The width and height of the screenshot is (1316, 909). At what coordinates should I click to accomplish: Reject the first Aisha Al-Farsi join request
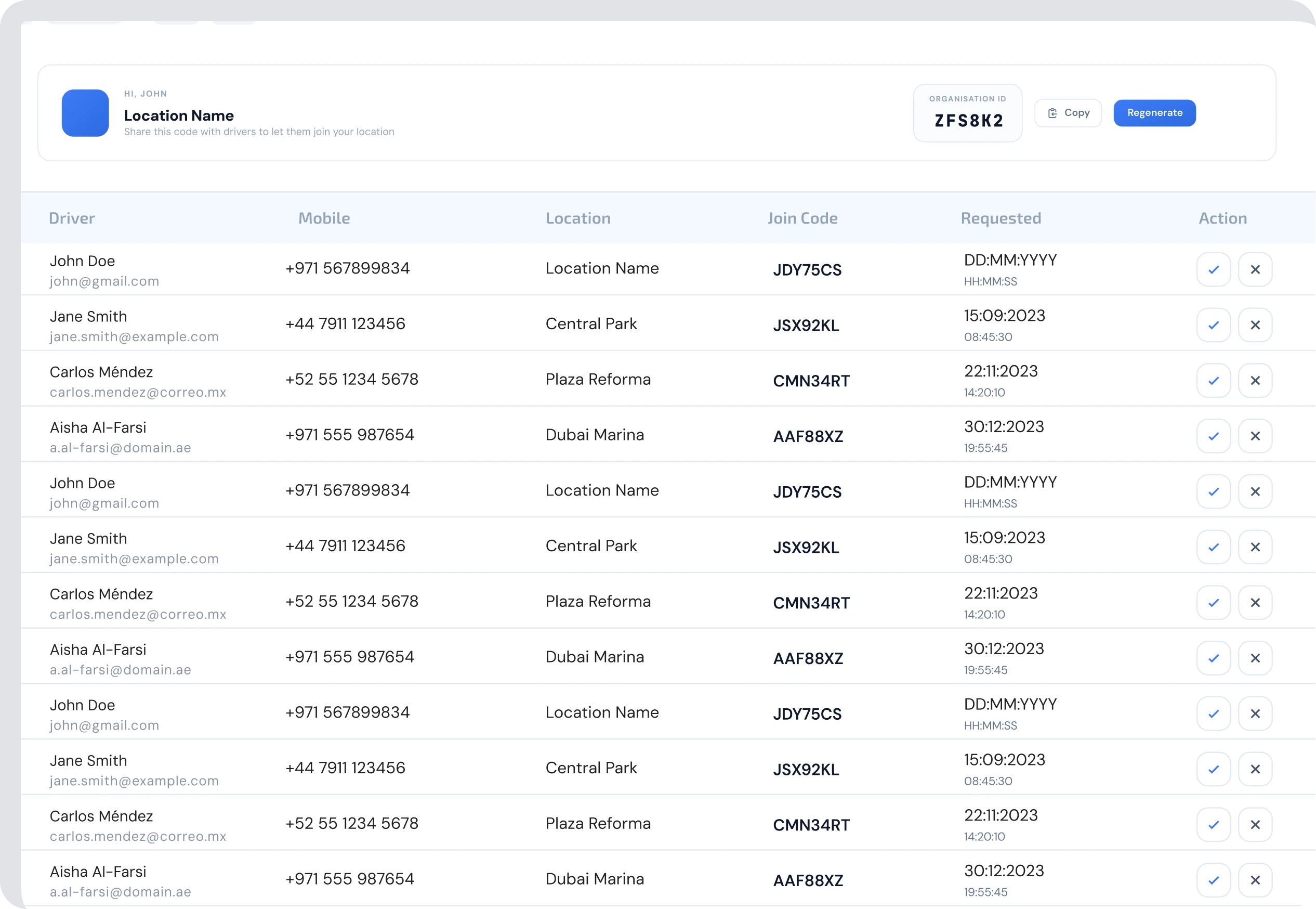click(x=1255, y=436)
